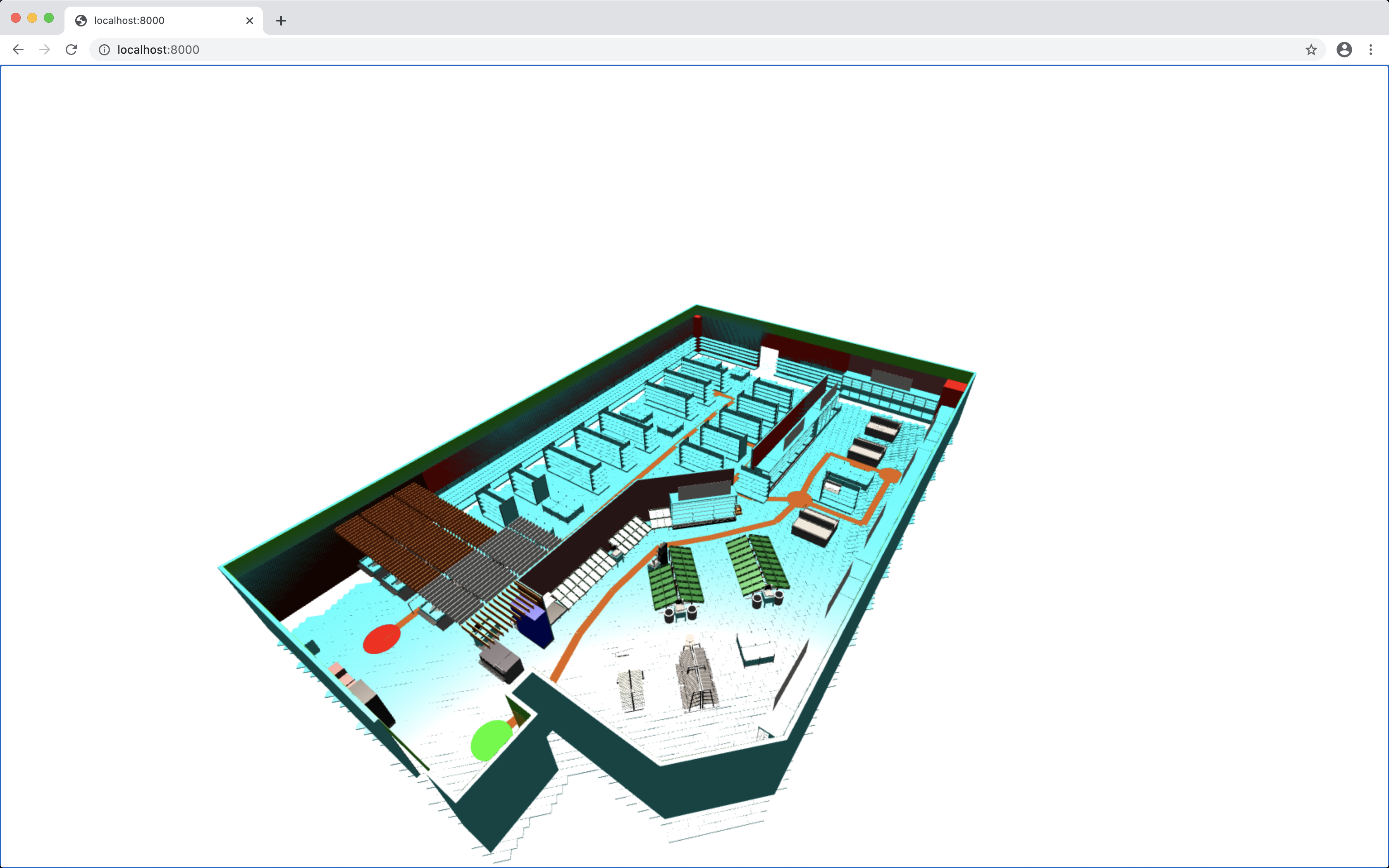The height and width of the screenshot is (868, 1389).
Task: Close the localhost:8000 tab
Action: coord(250,21)
